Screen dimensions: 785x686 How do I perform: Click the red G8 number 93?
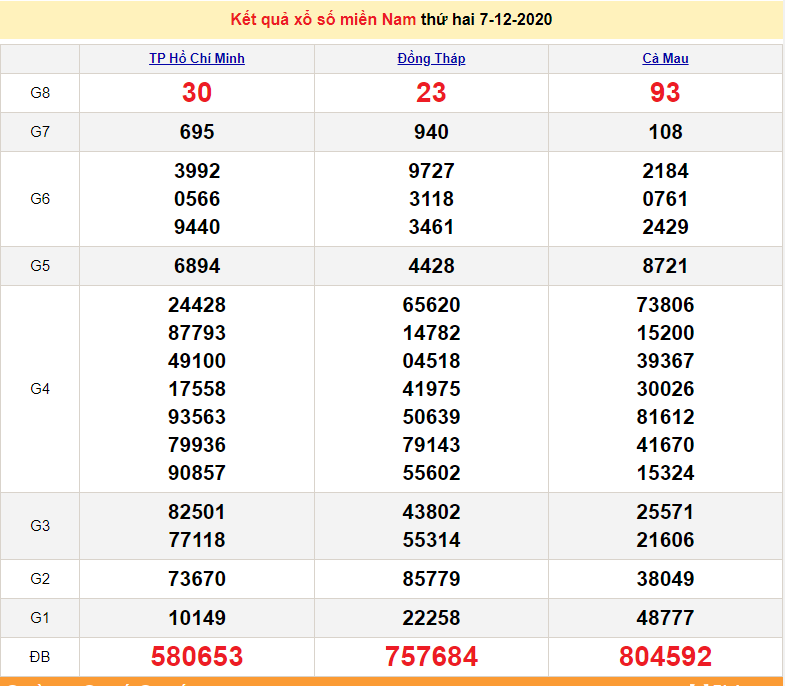(x=665, y=93)
